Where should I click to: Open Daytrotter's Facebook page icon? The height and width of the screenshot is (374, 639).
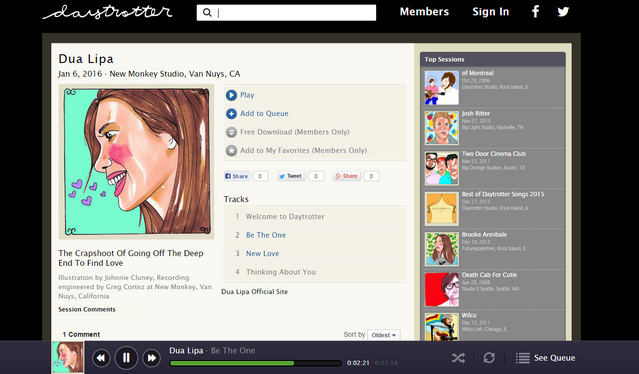(535, 11)
